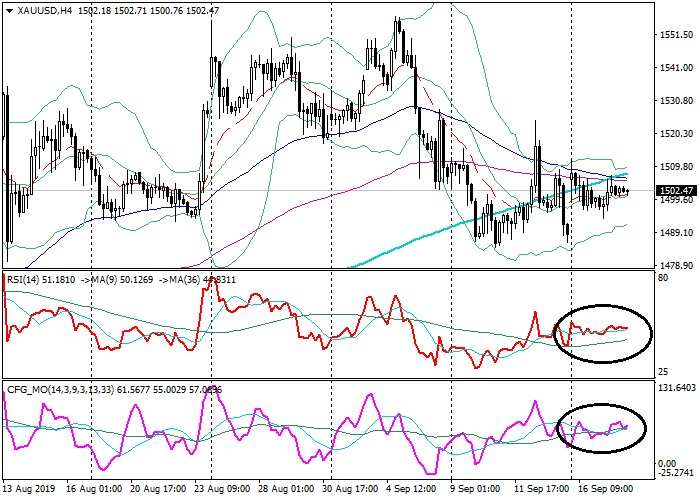Select the CFG_MO indicator label
This screenshot has height=500, width=700.
tap(28, 389)
